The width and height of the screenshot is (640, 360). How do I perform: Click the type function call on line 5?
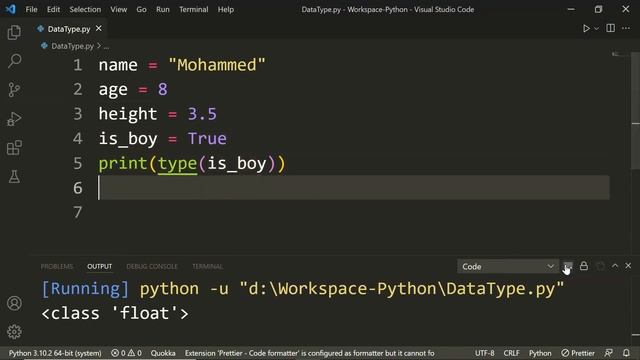point(177,164)
